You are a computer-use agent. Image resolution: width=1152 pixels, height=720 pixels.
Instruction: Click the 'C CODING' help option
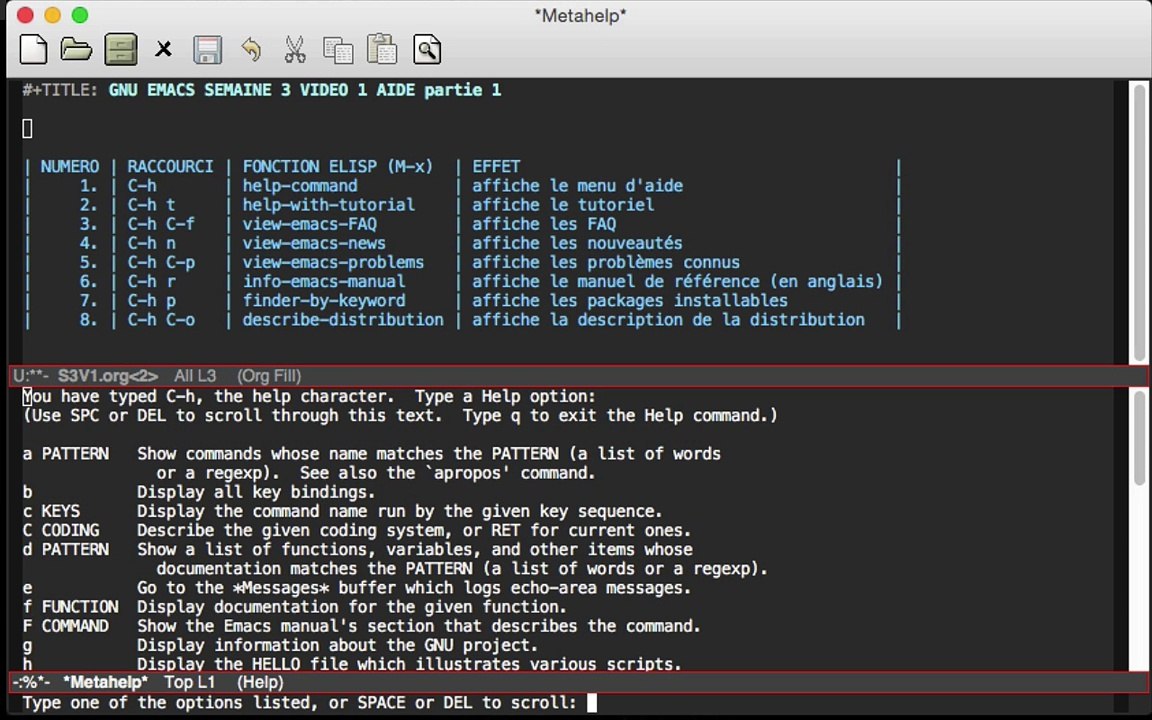[60, 530]
